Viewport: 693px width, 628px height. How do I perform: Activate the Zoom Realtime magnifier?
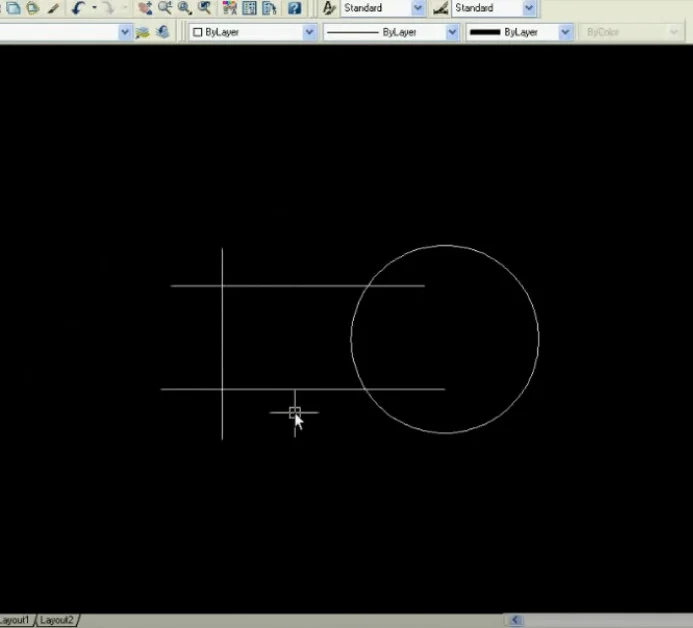pos(165,8)
